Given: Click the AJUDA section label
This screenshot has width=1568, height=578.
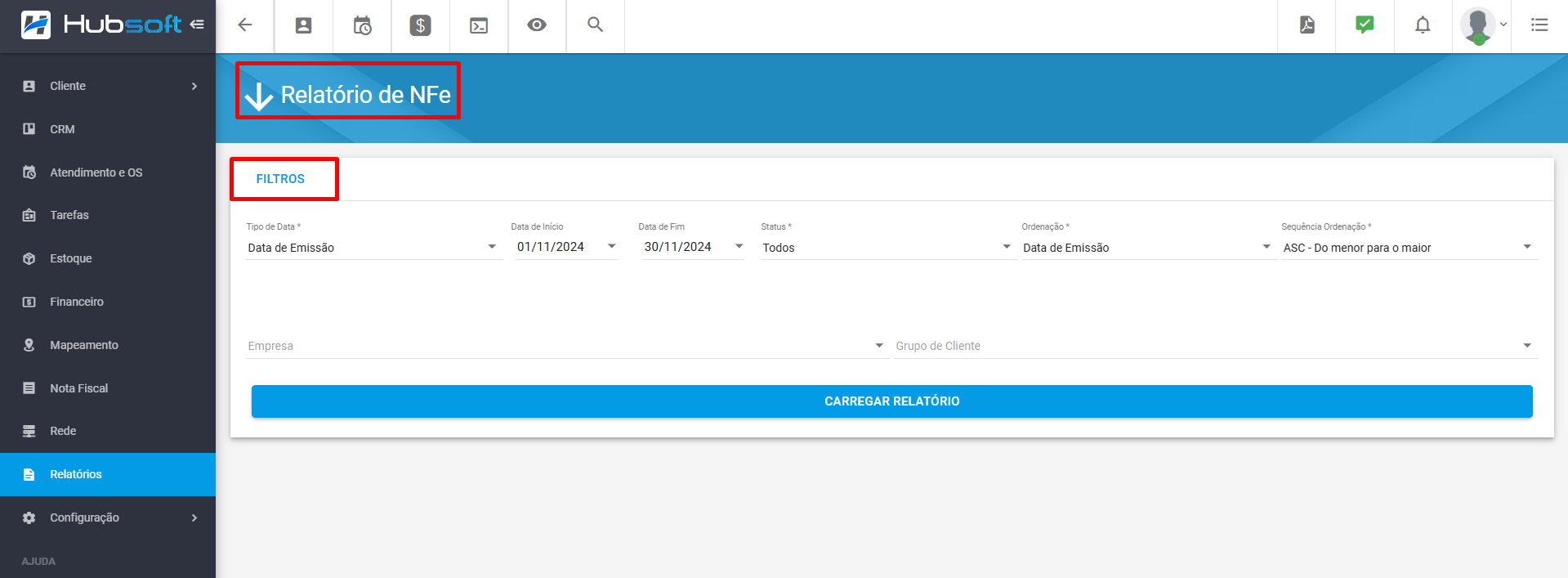Looking at the screenshot, I should tap(38, 562).
